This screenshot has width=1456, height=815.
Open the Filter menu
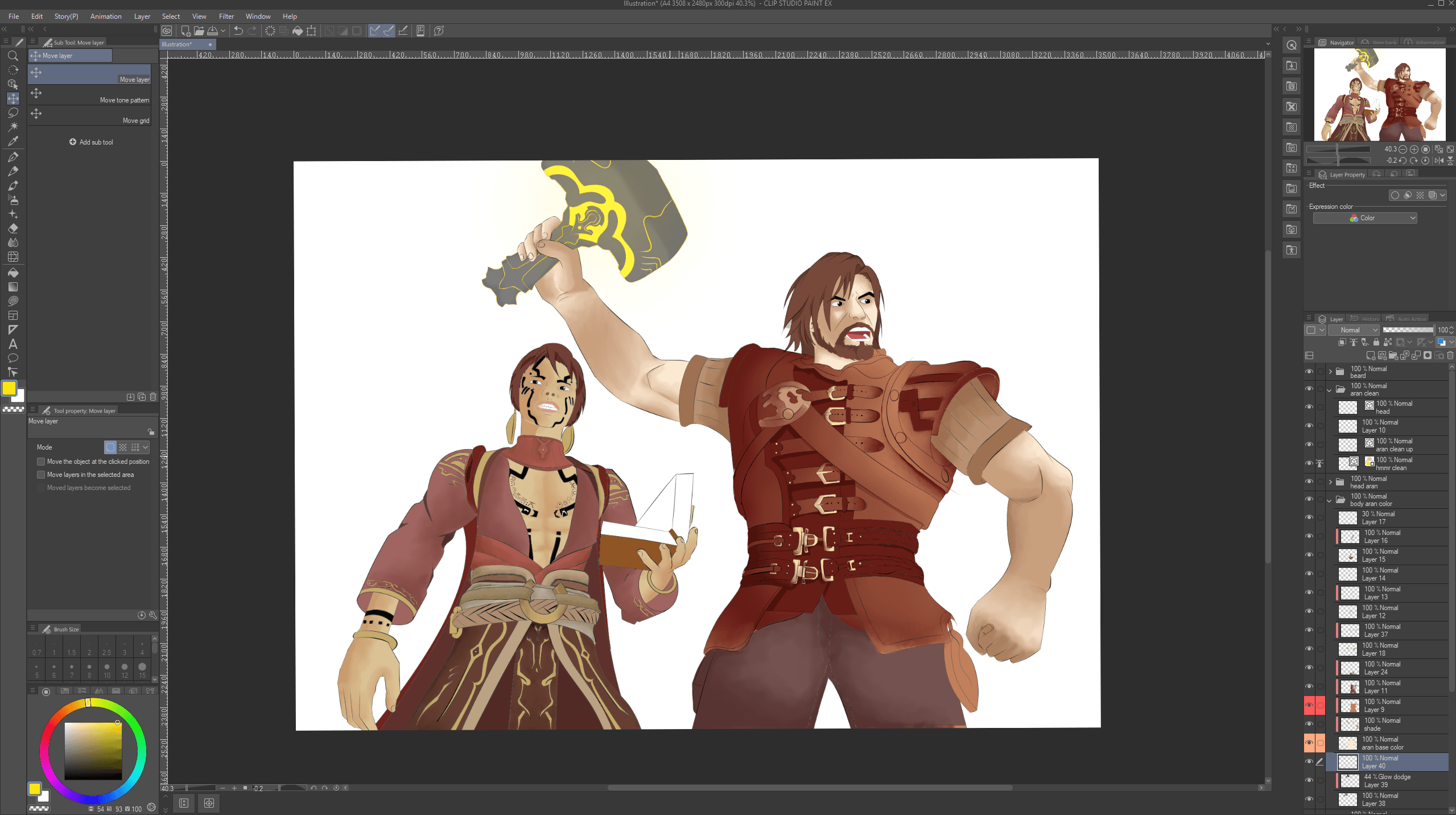(226, 17)
